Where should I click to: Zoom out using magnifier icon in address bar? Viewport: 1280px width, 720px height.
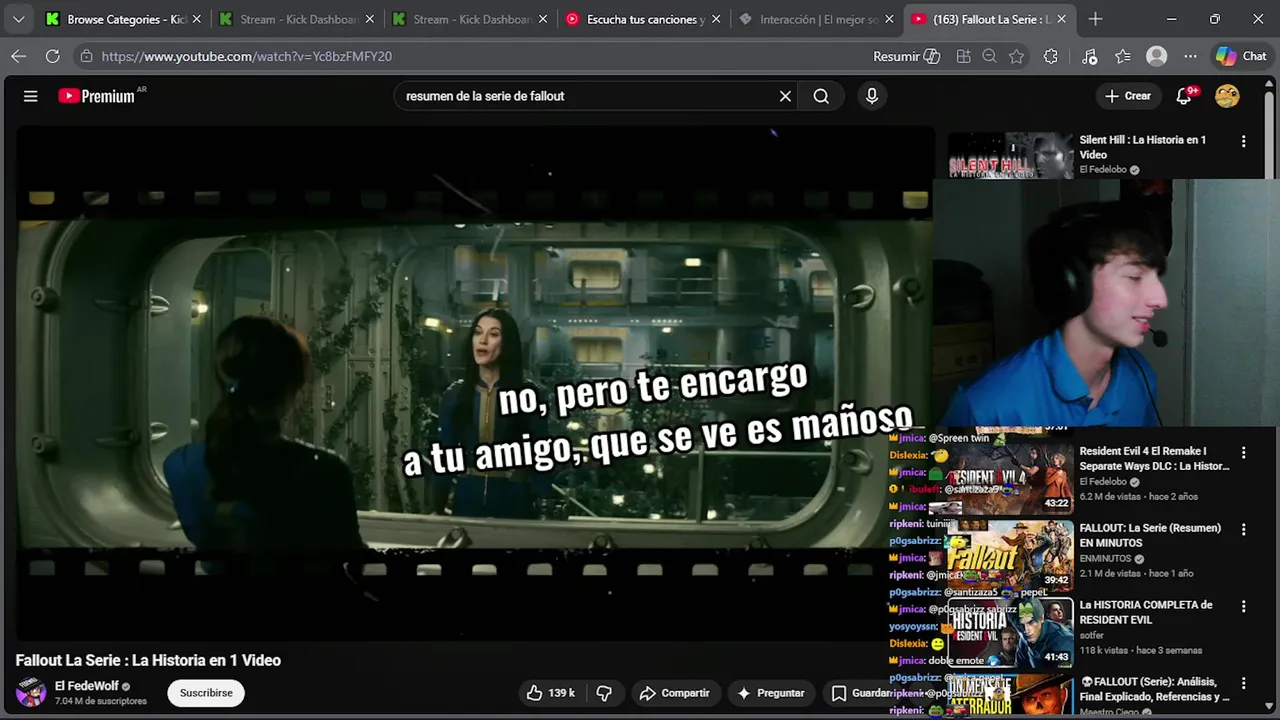click(990, 56)
